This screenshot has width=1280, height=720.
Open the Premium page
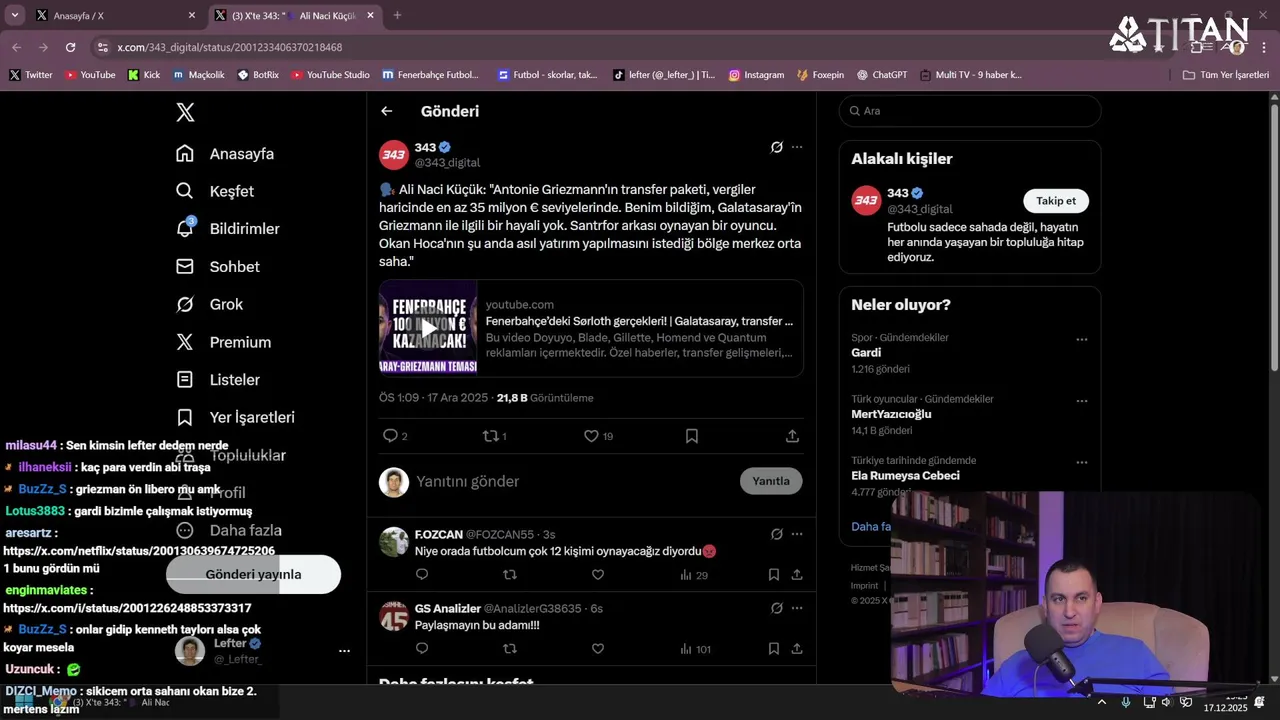[x=224, y=342]
